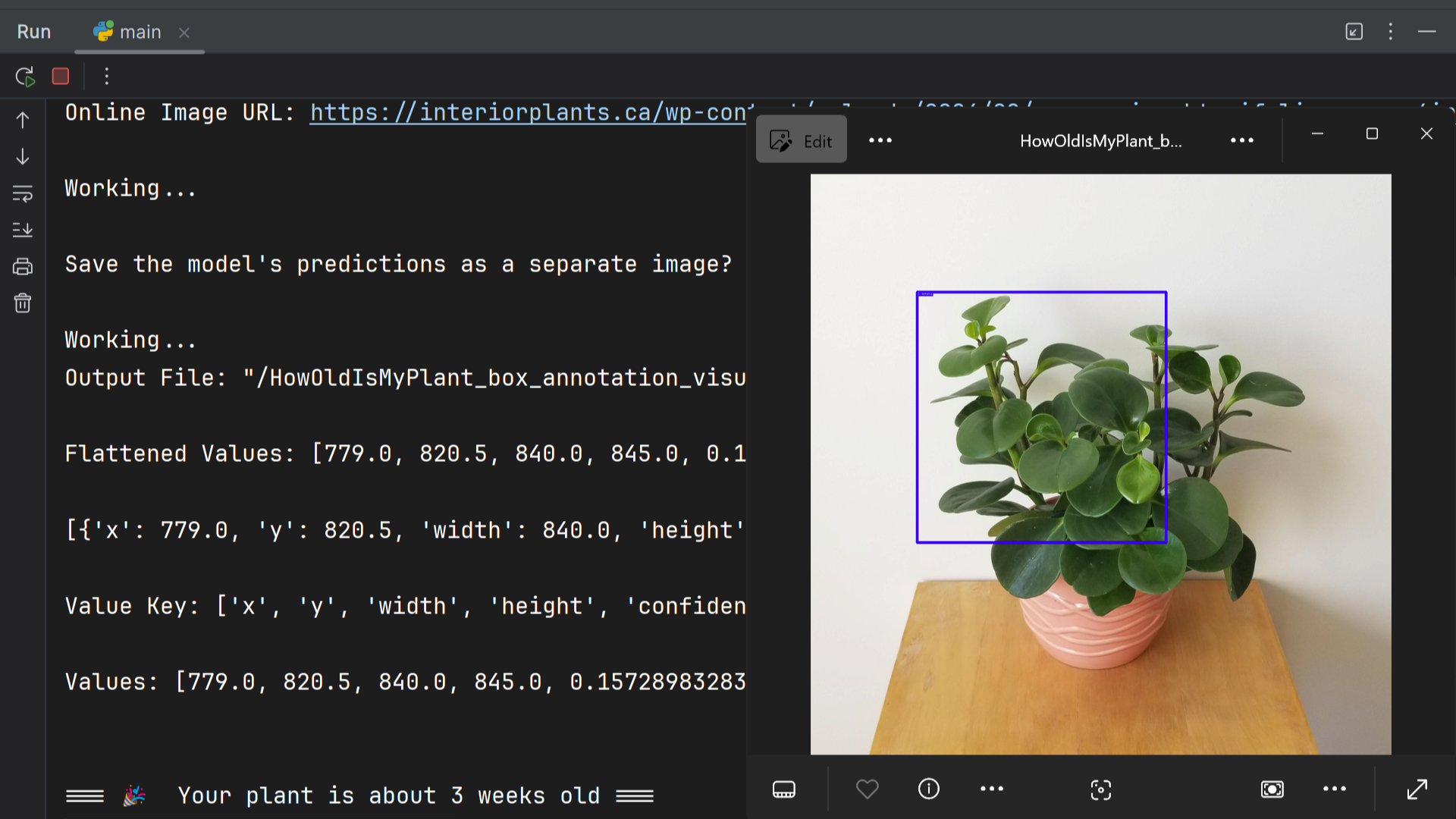Click the visual search scan icon

(1101, 790)
